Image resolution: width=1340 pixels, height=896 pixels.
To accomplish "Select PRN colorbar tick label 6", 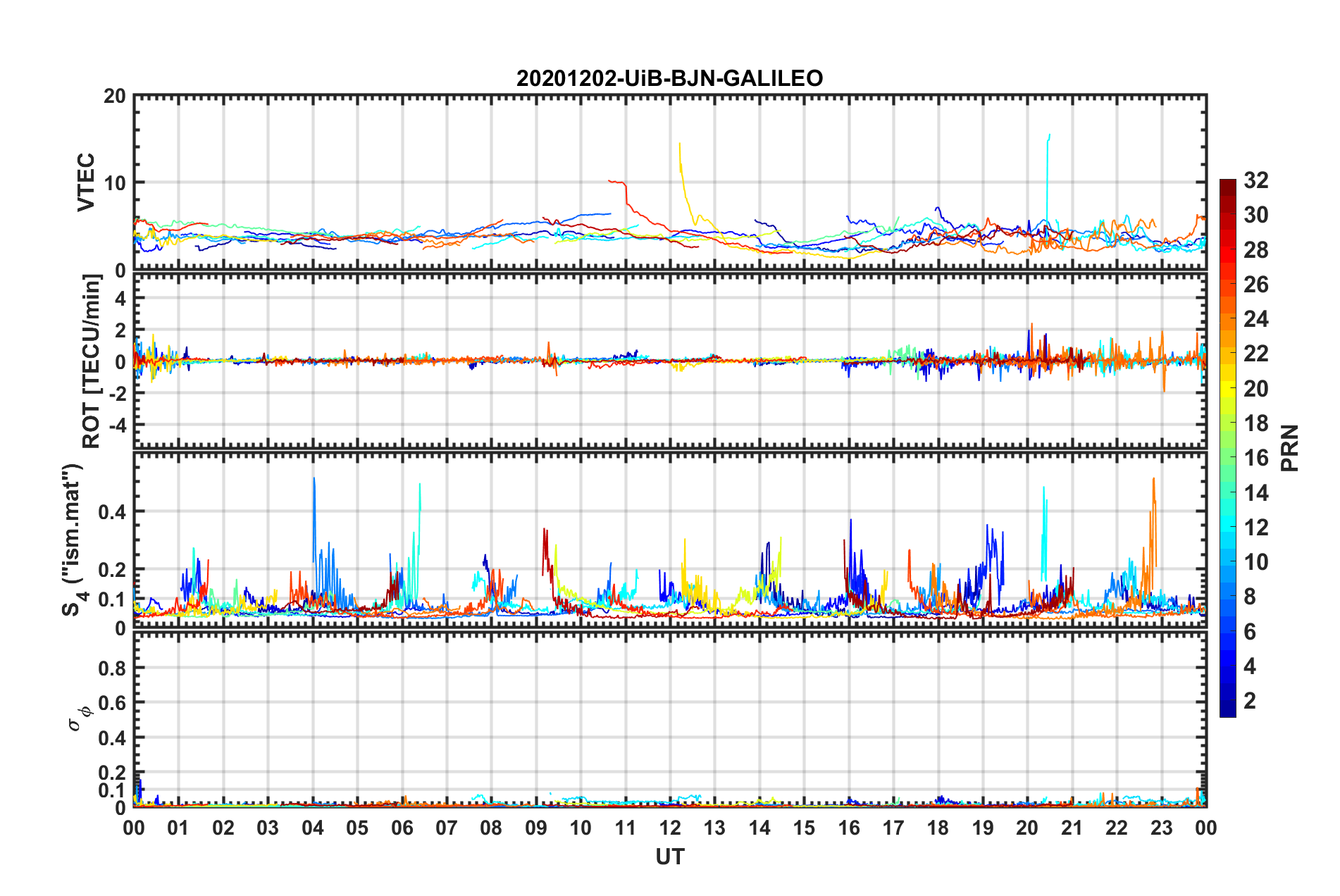I will pos(1250,632).
